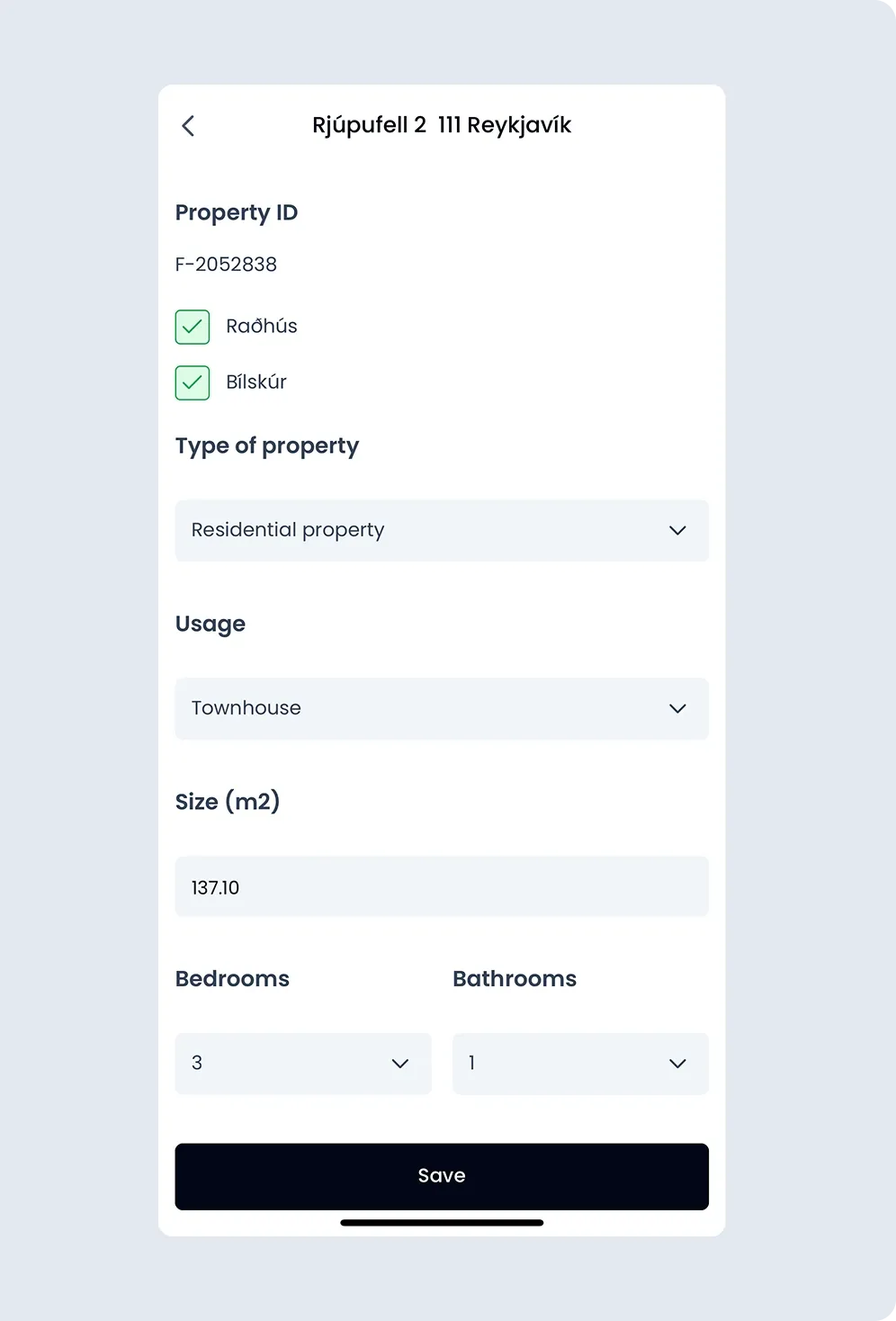The width and height of the screenshot is (896, 1321).
Task: Click the chevron icon in Townhouse field
Action: (x=677, y=709)
